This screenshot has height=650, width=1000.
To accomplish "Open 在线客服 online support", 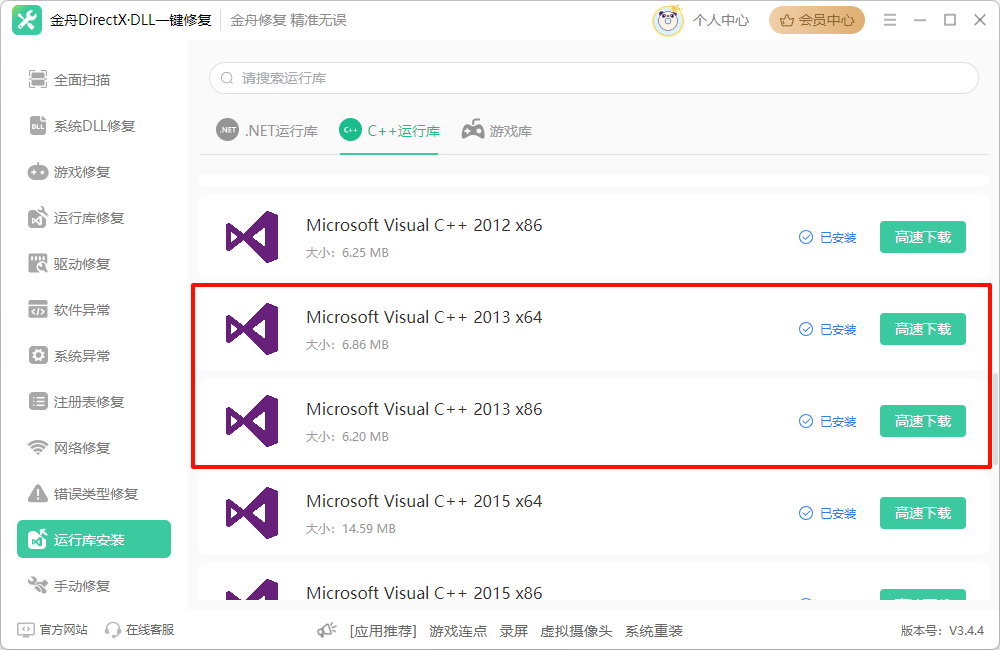I will tap(140, 630).
